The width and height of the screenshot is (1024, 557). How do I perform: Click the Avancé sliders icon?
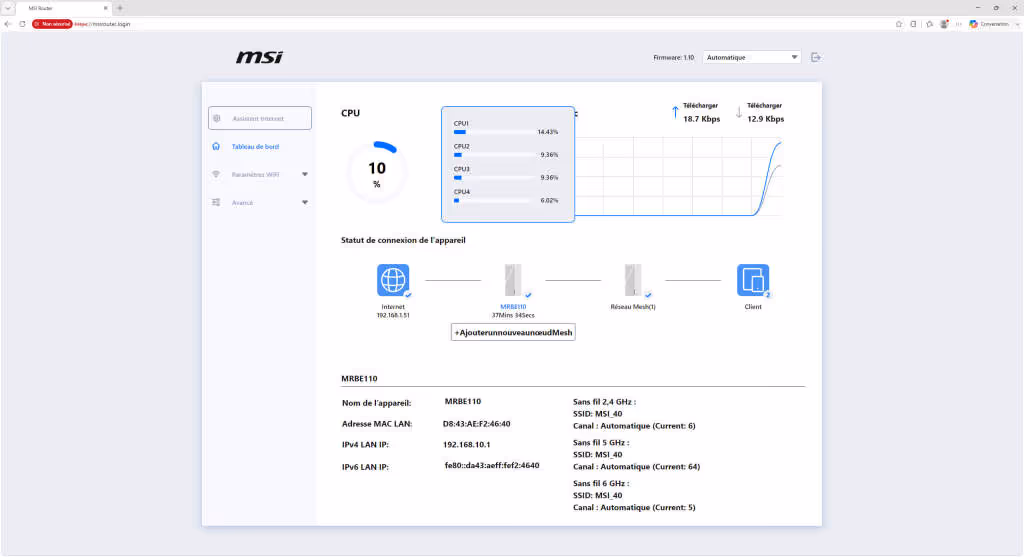pyautogui.click(x=216, y=202)
